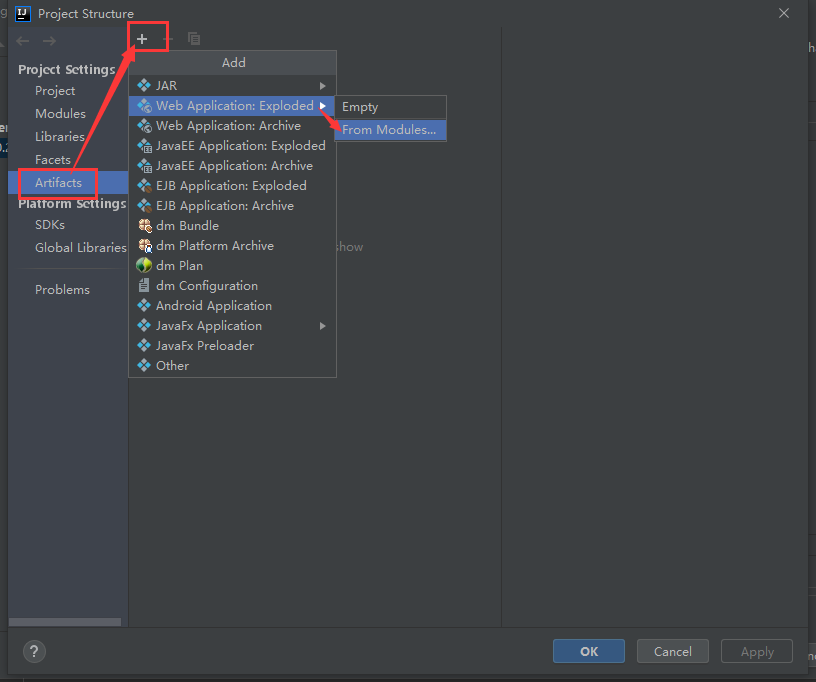Screen dimensions: 816x682
Task: Select Web Application: Exploded menu entry
Action: 232,106
